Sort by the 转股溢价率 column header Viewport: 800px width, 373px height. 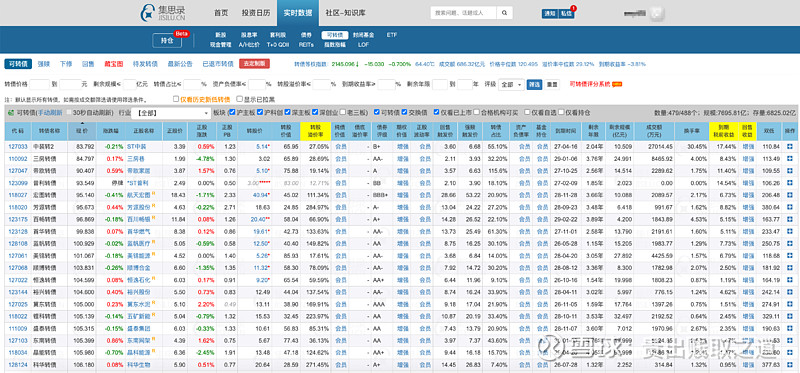(x=316, y=132)
